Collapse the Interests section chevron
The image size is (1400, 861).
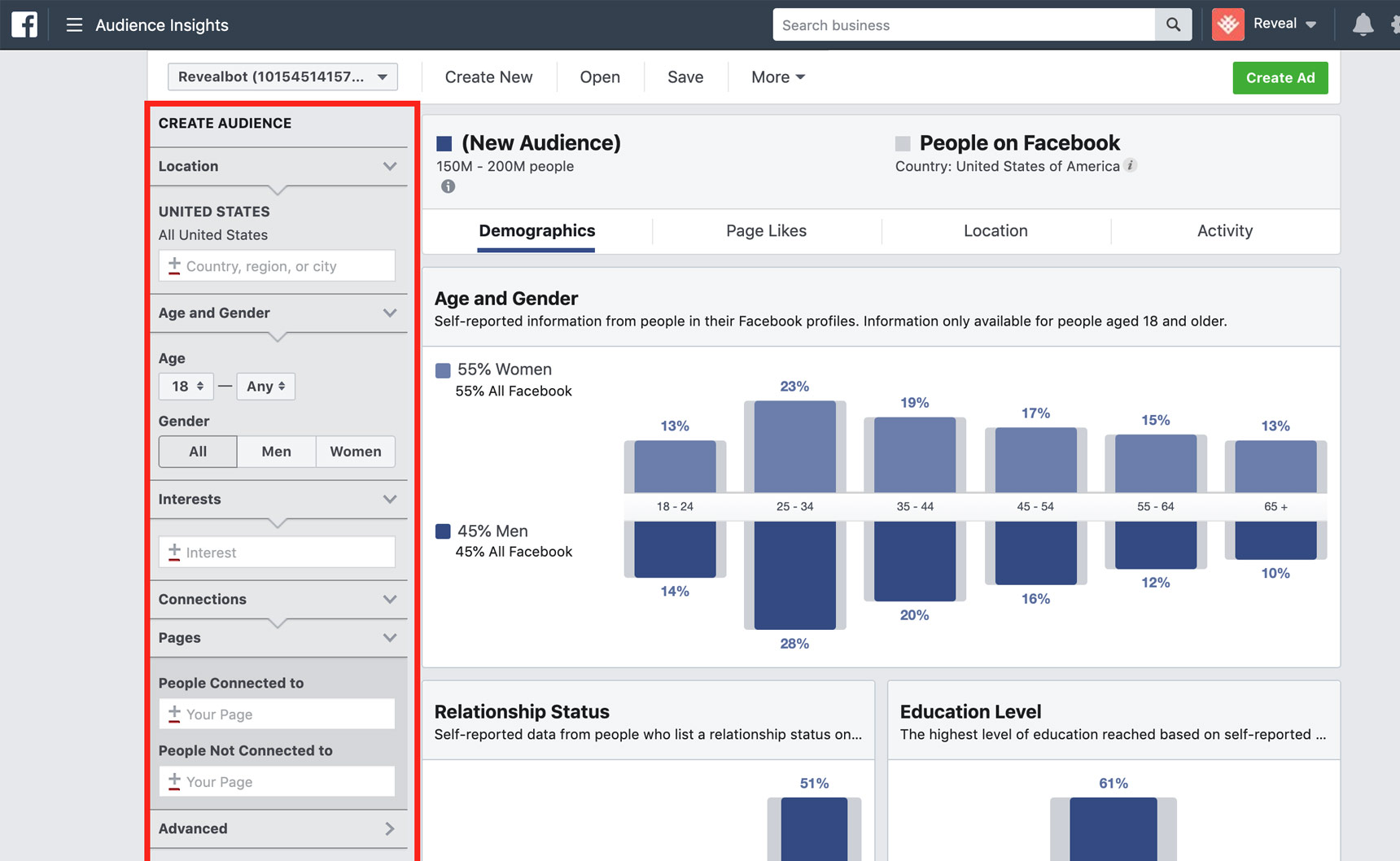(x=390, y=500)
